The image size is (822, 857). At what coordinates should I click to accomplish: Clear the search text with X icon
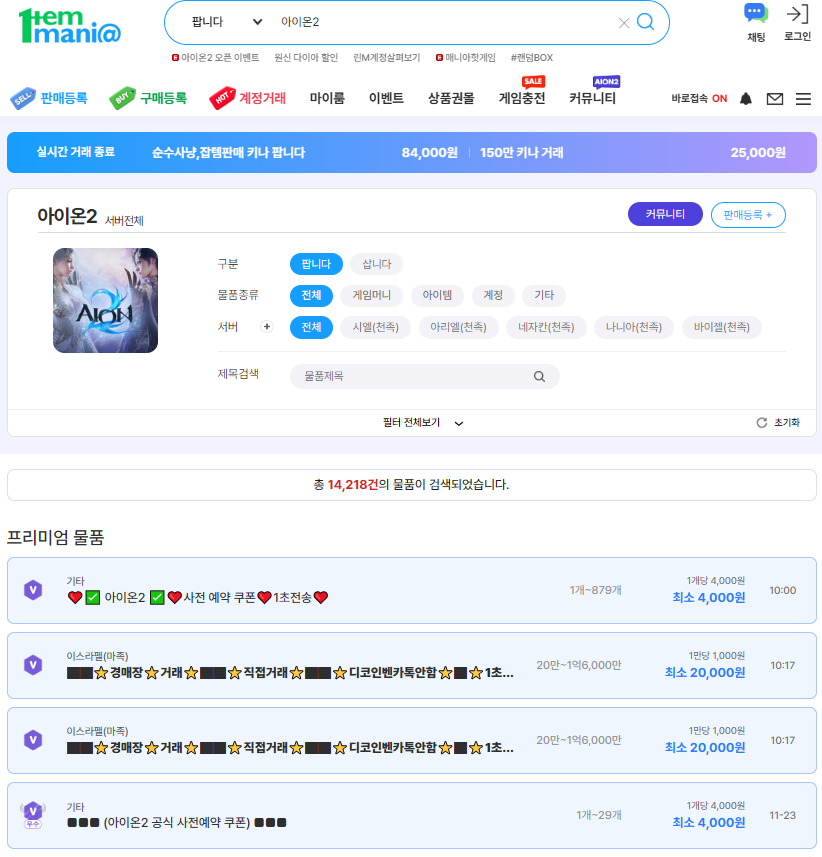(624, 23)
